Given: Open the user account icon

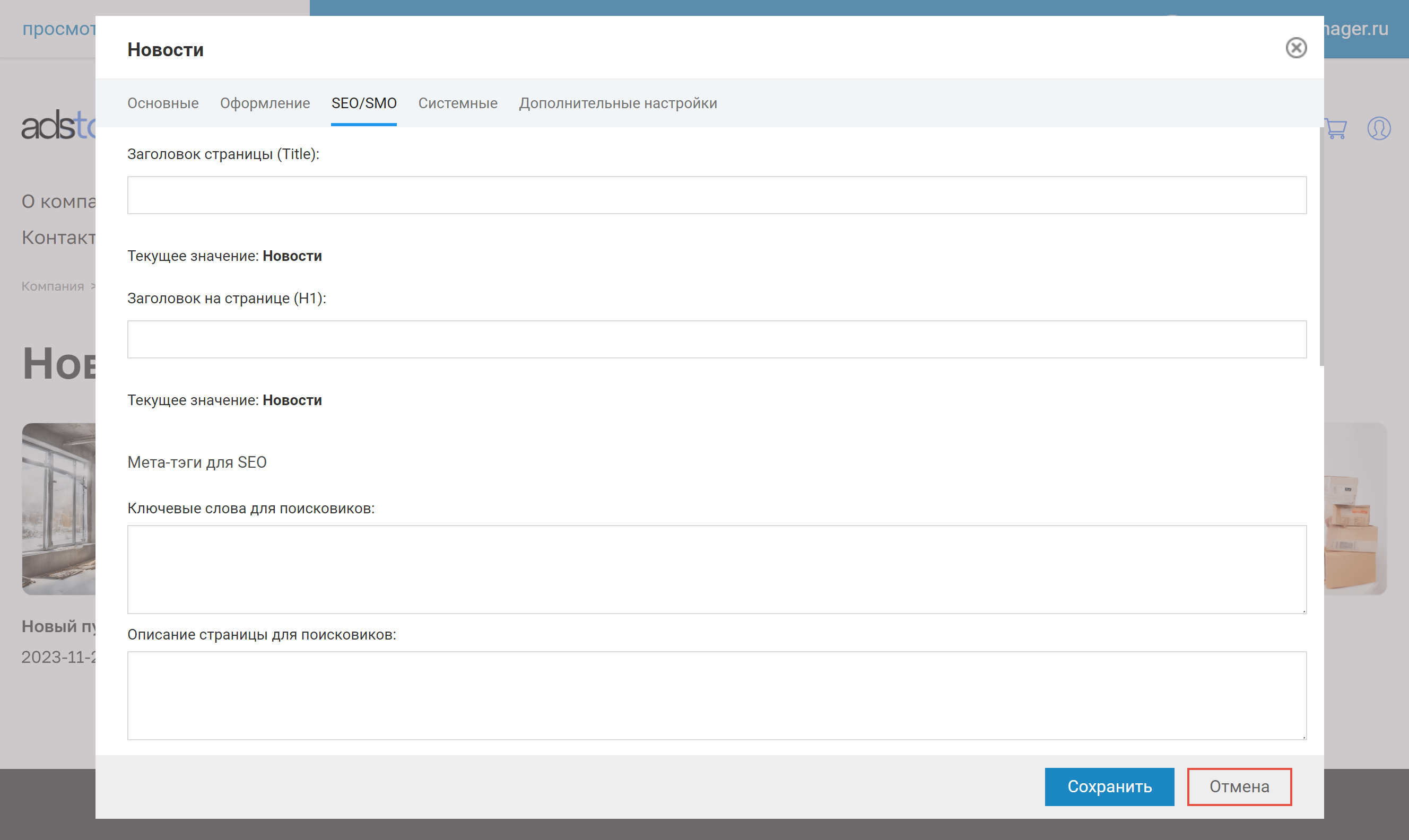Looking at the screenshot, I should click(1380, 129).
